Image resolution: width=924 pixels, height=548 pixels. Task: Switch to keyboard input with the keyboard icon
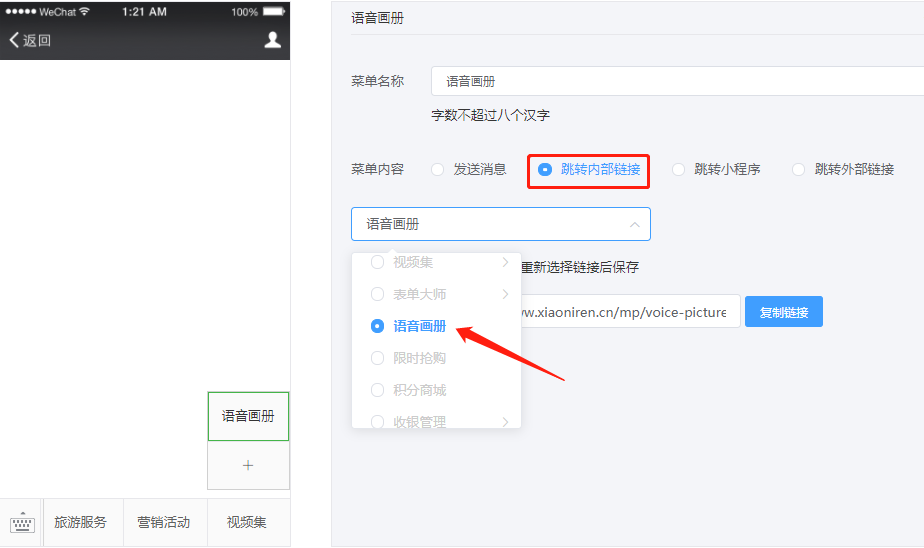(x=22, y=523)
